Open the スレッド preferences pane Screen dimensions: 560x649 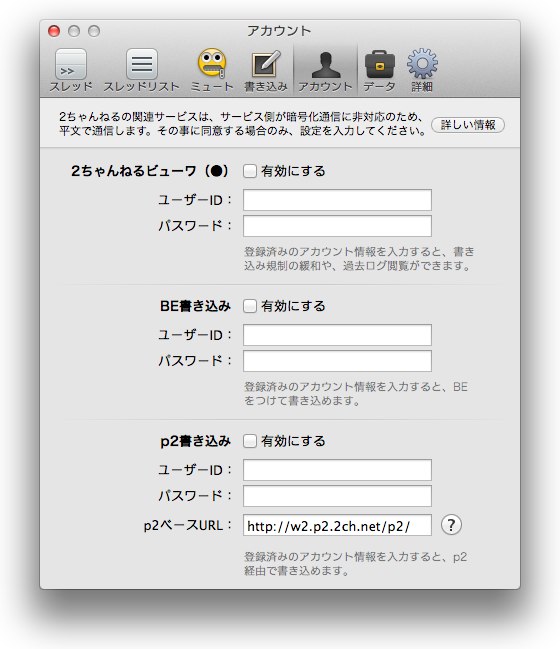click(x=71, y=70)
